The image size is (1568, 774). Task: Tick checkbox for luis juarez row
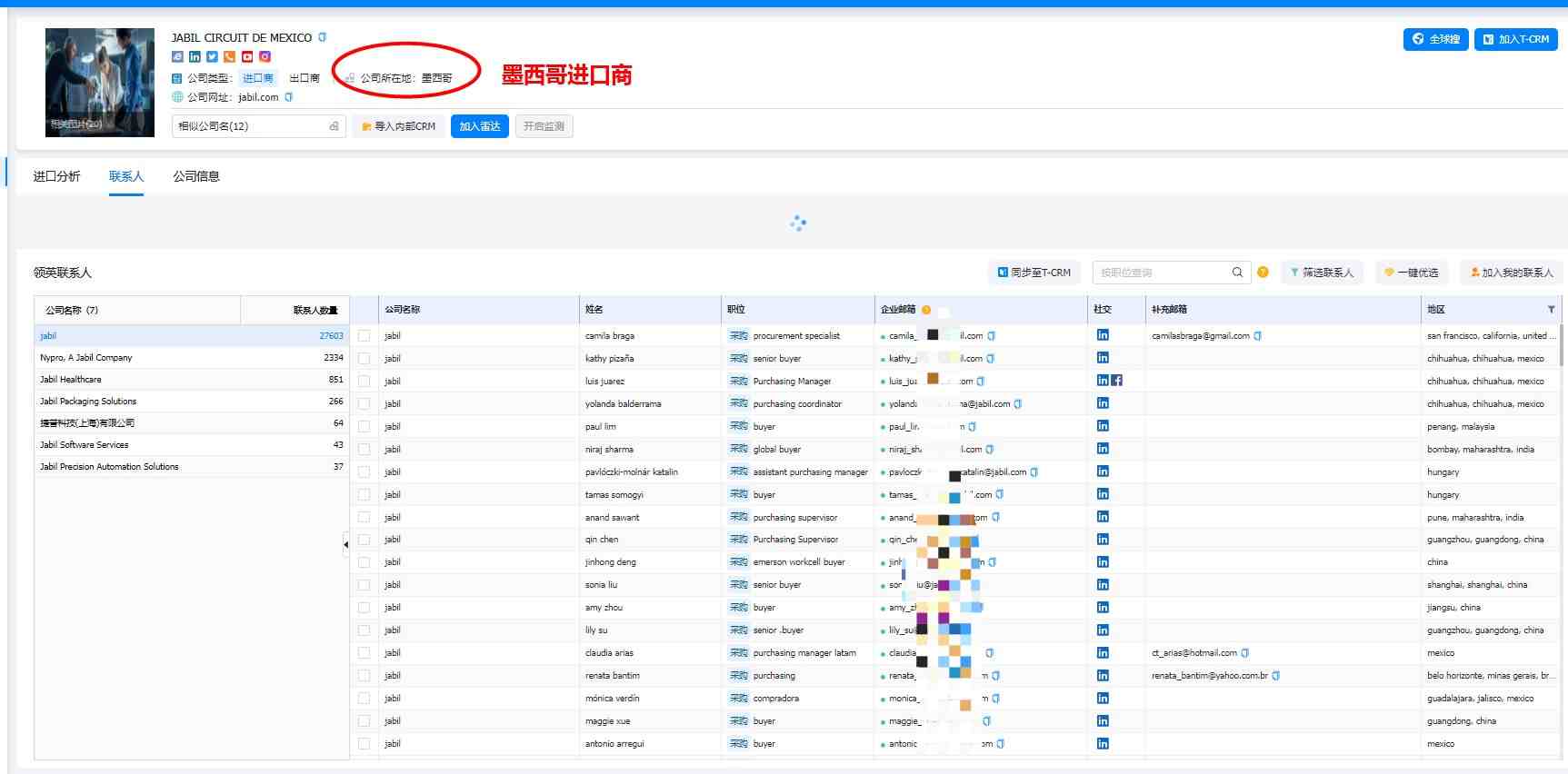coord(365,382)
